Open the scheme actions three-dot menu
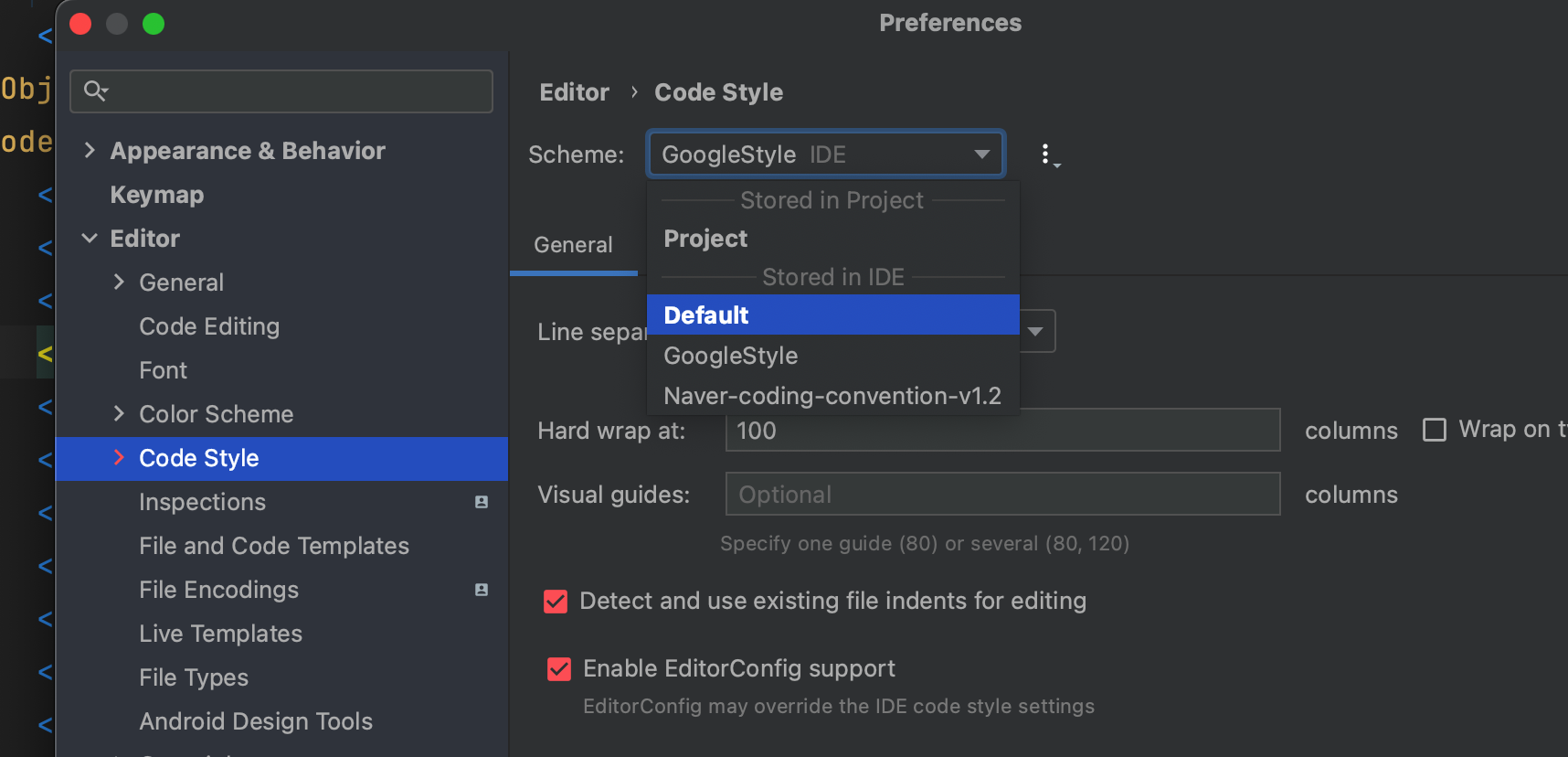The height and width of the screenshot is (757, 1568). coord(1048,155)
